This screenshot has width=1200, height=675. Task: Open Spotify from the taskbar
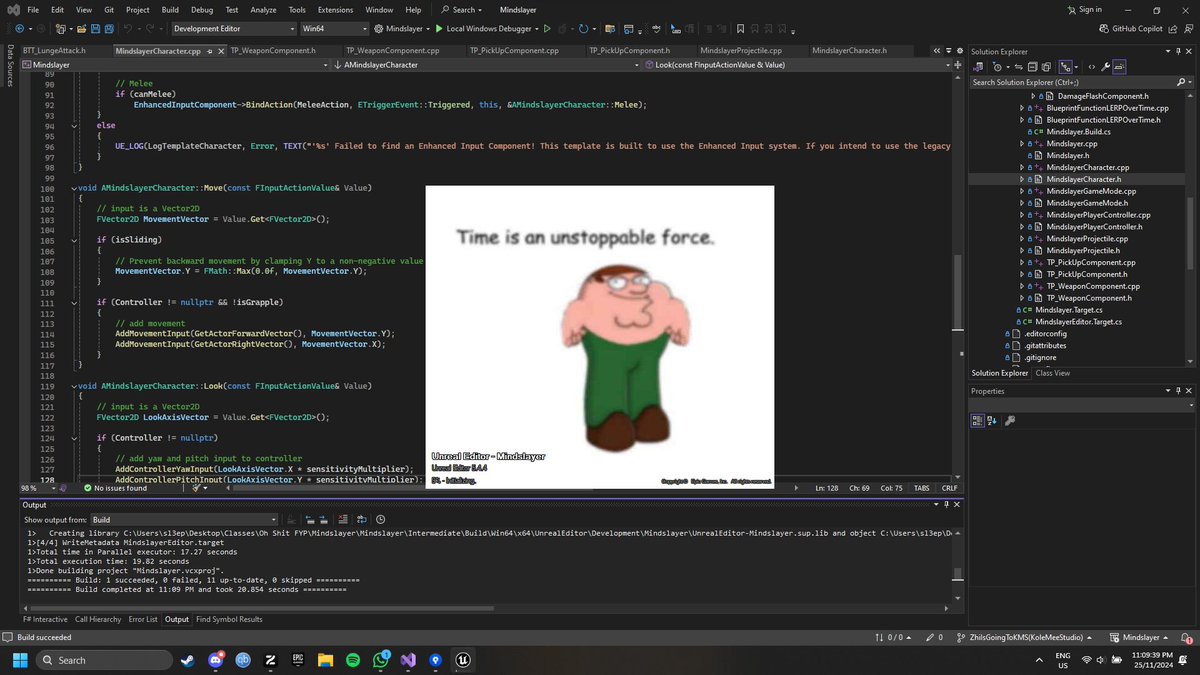352,660
